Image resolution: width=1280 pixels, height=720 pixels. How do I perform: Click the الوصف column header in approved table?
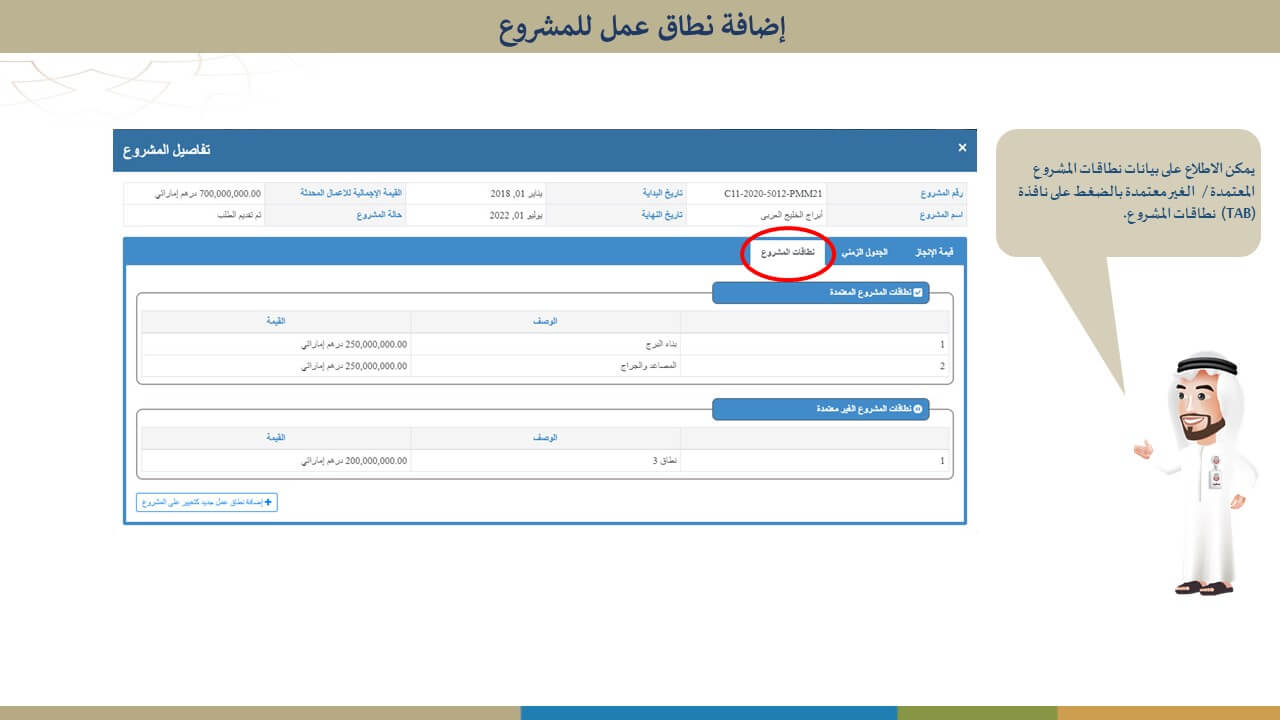click(546, 321)
